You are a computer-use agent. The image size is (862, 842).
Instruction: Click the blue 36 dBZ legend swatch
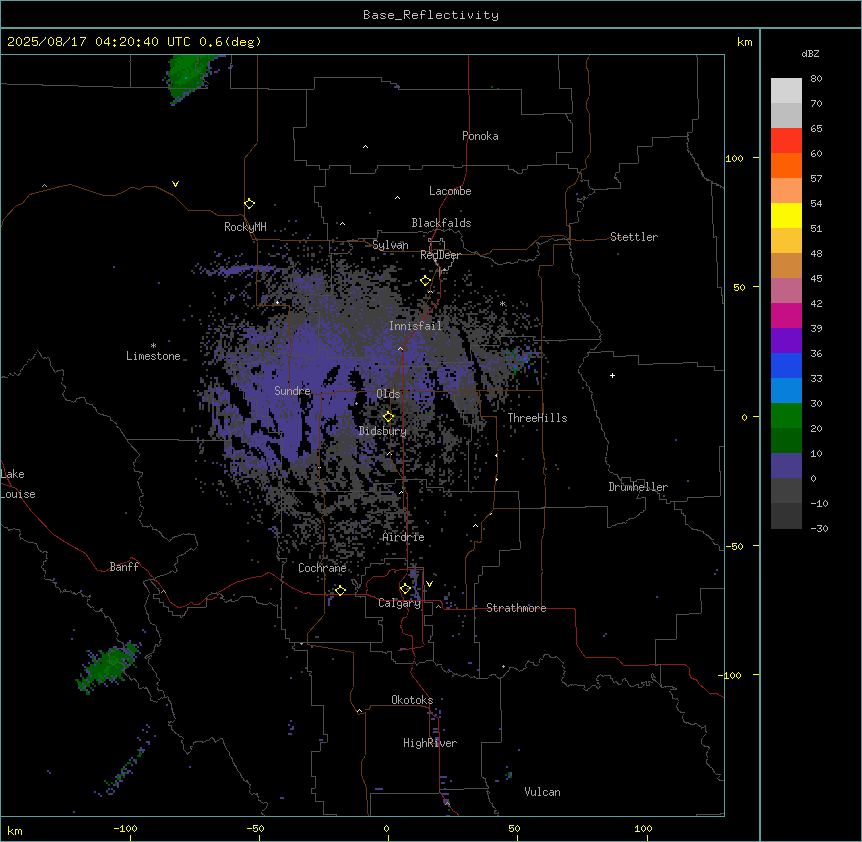tap(786, 365)
